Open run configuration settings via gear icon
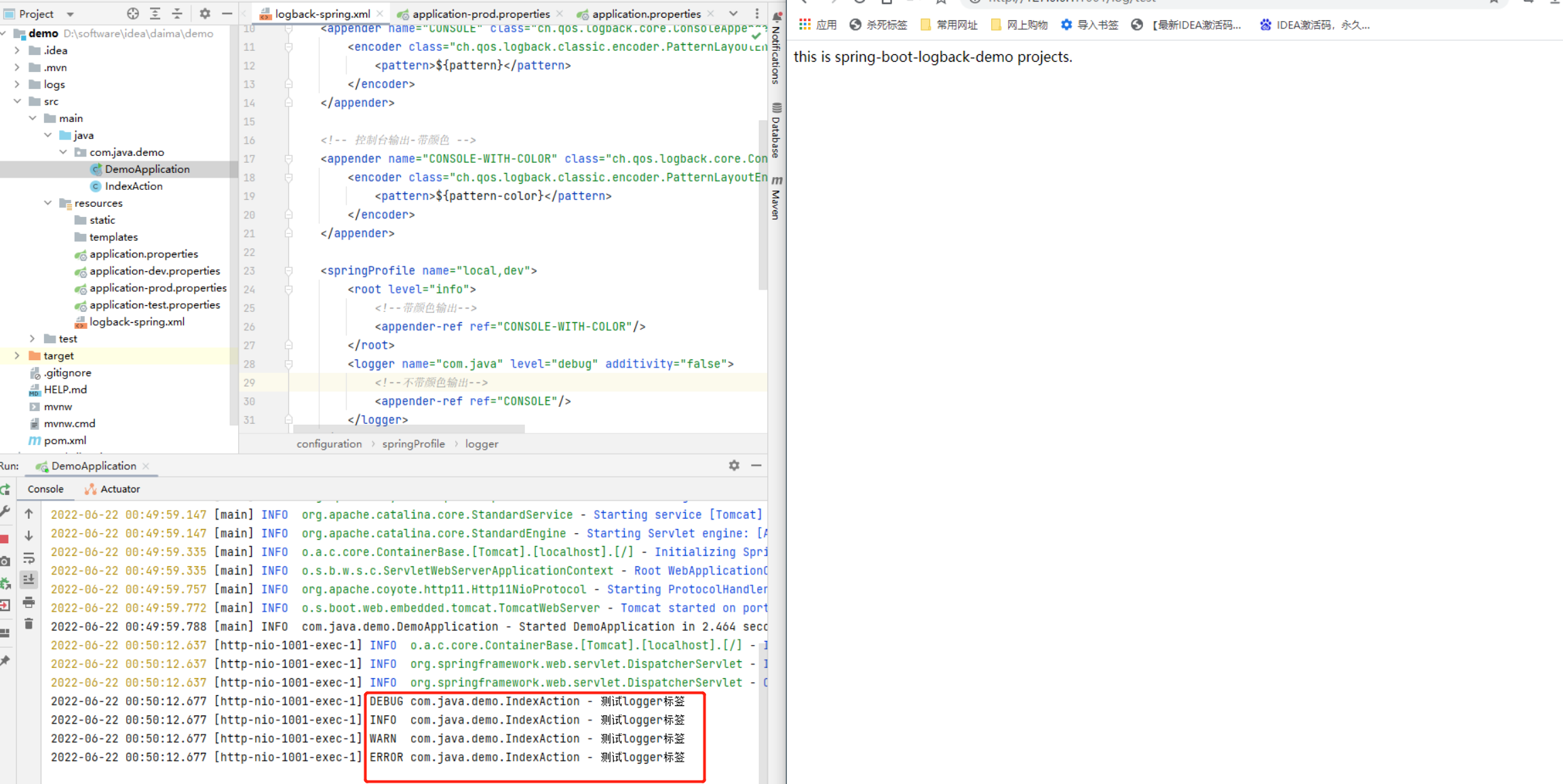 click(733, 465)
